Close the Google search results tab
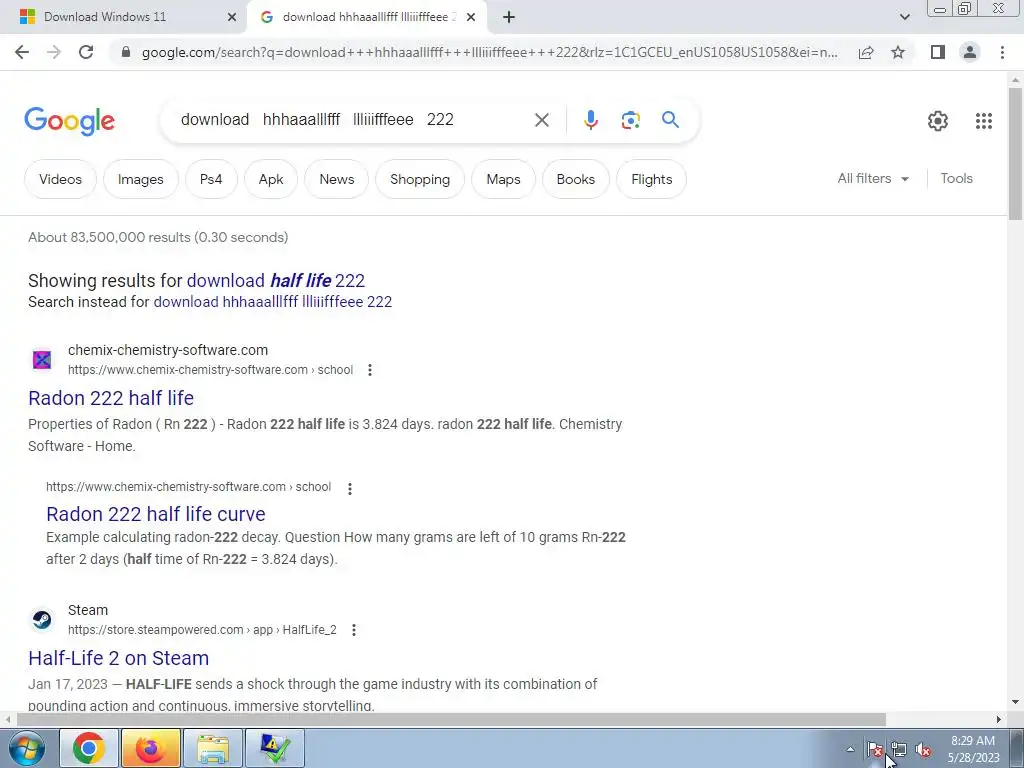The height and width of the screenshot is (768, 1024). click(x=471, y=17)
